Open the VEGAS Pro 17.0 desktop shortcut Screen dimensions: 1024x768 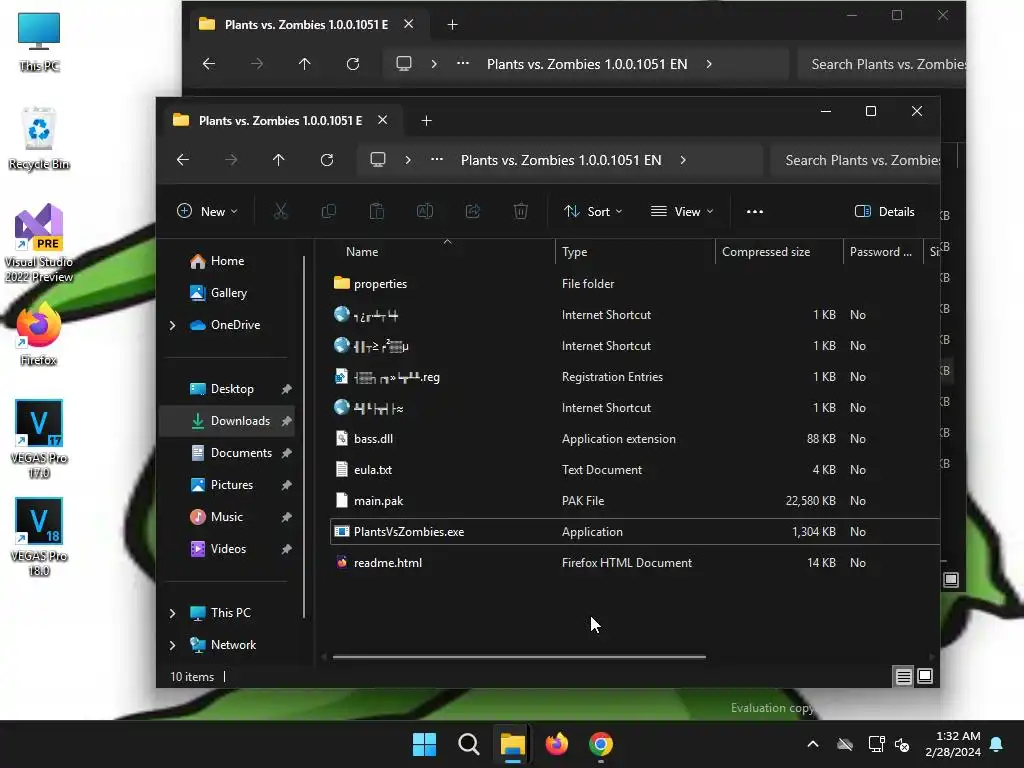click(x=39, y=439)
